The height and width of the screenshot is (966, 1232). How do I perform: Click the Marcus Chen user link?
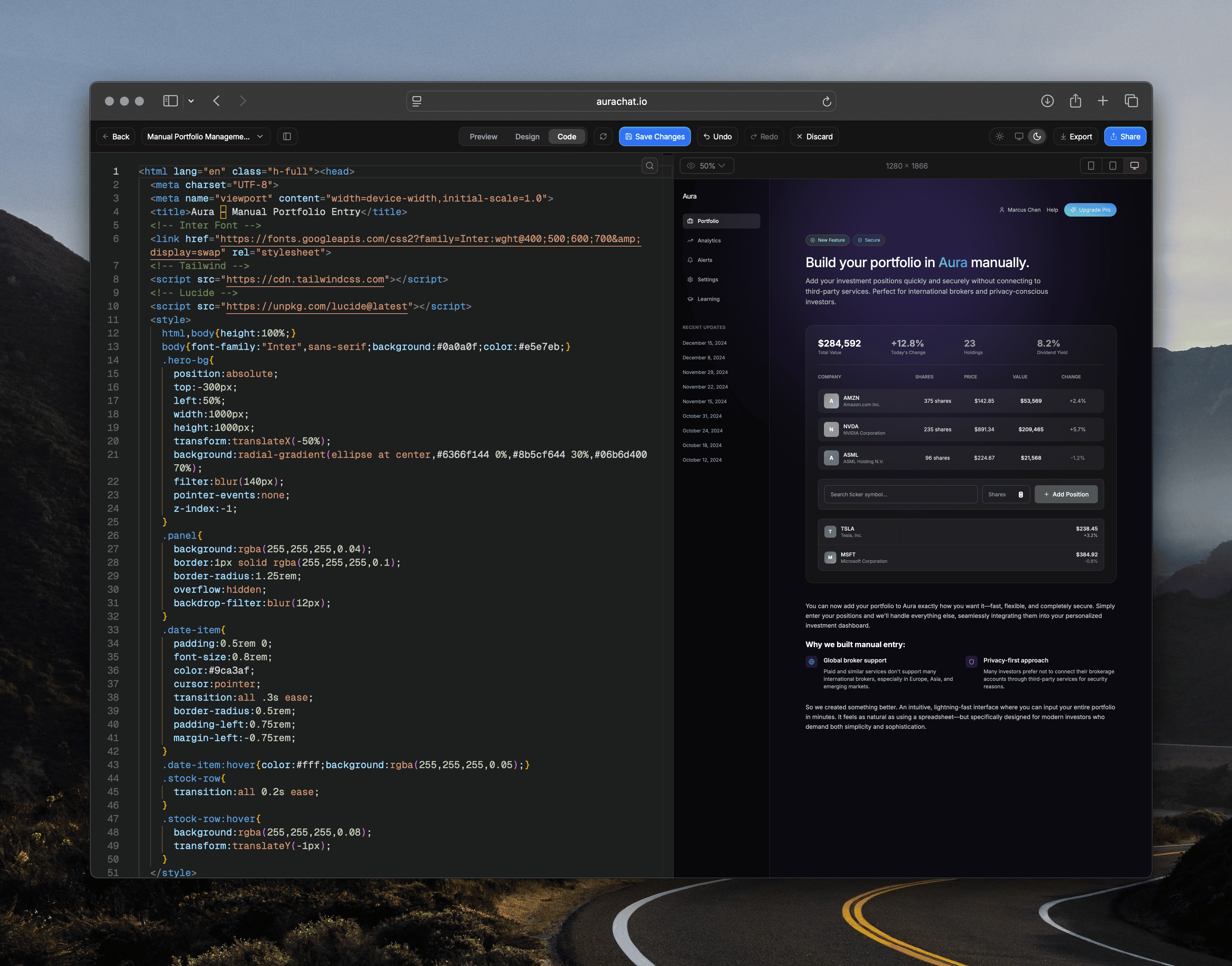click(x=1020, y=210)
